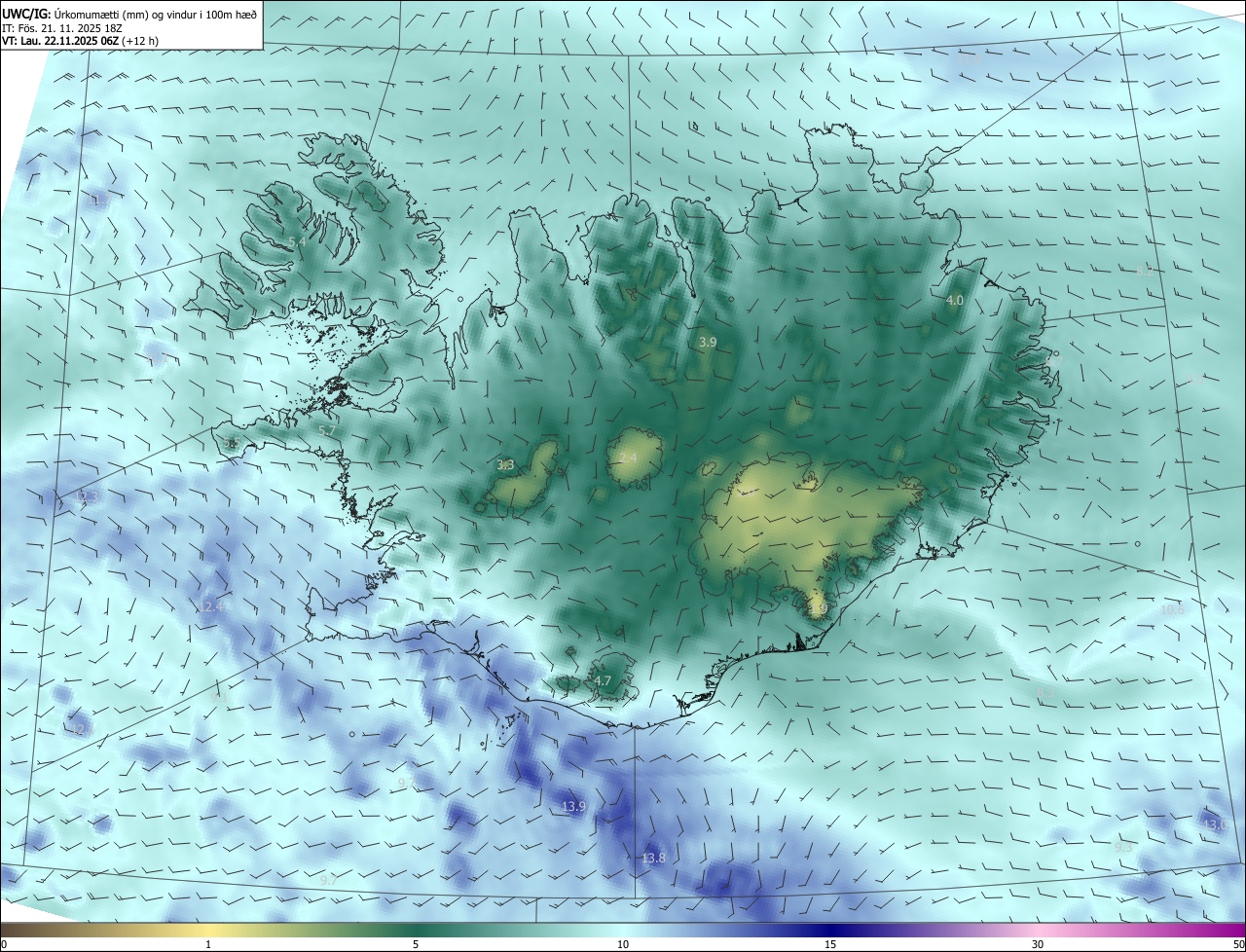
Task: Click the 10 tick on the color scale
Action: [x=623, y=944]
